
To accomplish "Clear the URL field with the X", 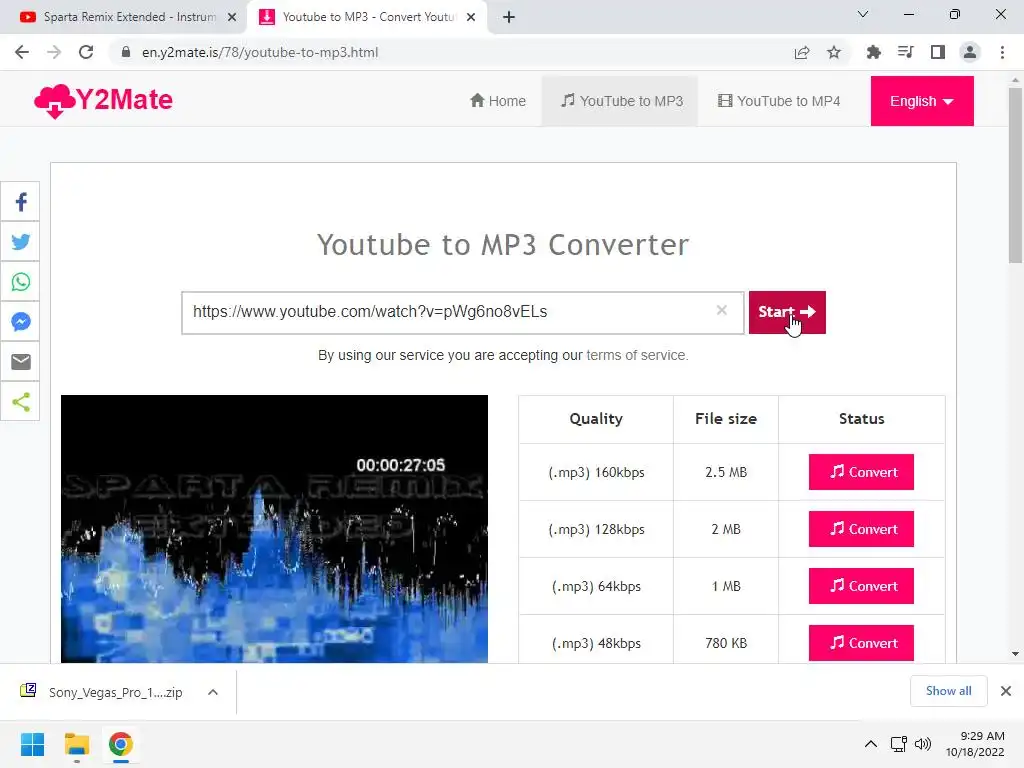I will pyautogui.click(x=722, y=310).
